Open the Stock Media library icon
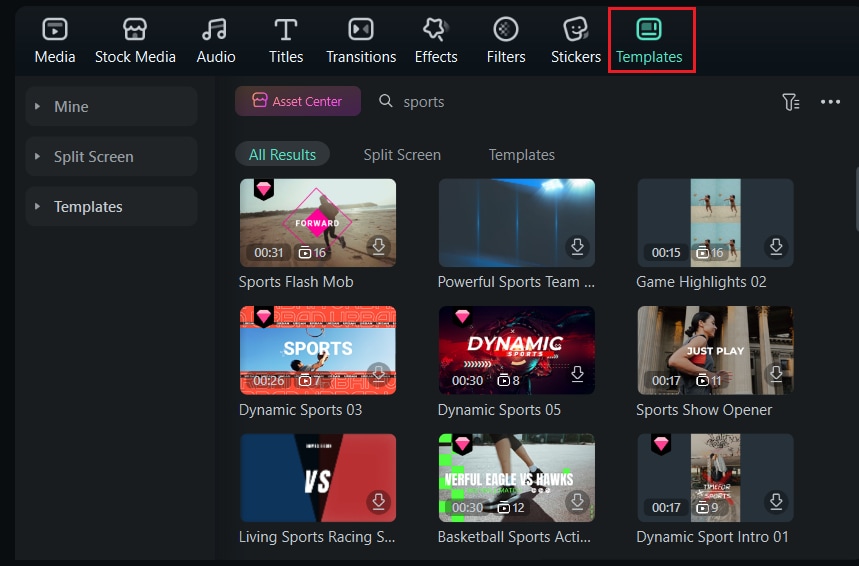Screen dimensions: 859x566 (x=135, y=30)
